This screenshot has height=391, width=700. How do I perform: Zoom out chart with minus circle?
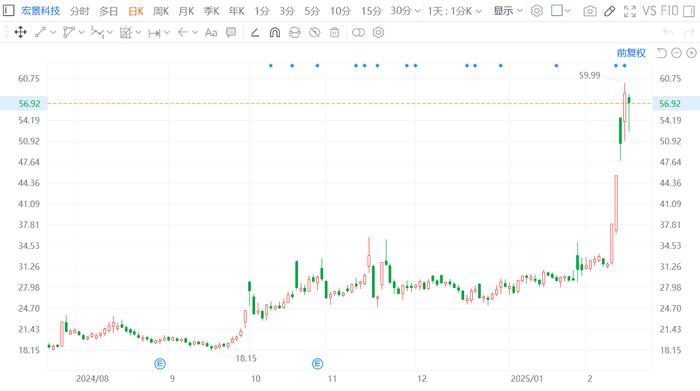coord(676,53)
